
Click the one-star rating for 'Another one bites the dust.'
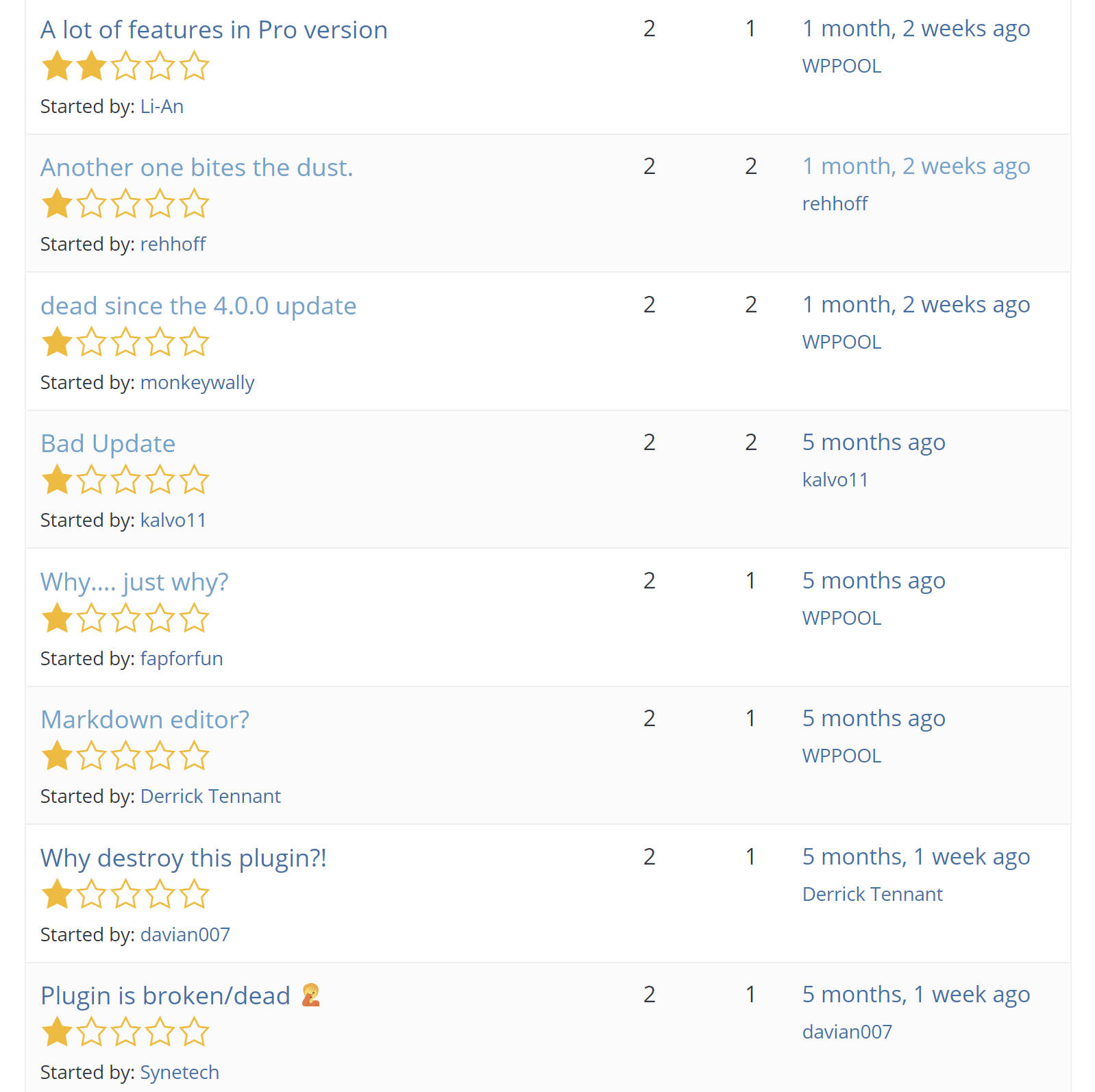coord(125,204)
